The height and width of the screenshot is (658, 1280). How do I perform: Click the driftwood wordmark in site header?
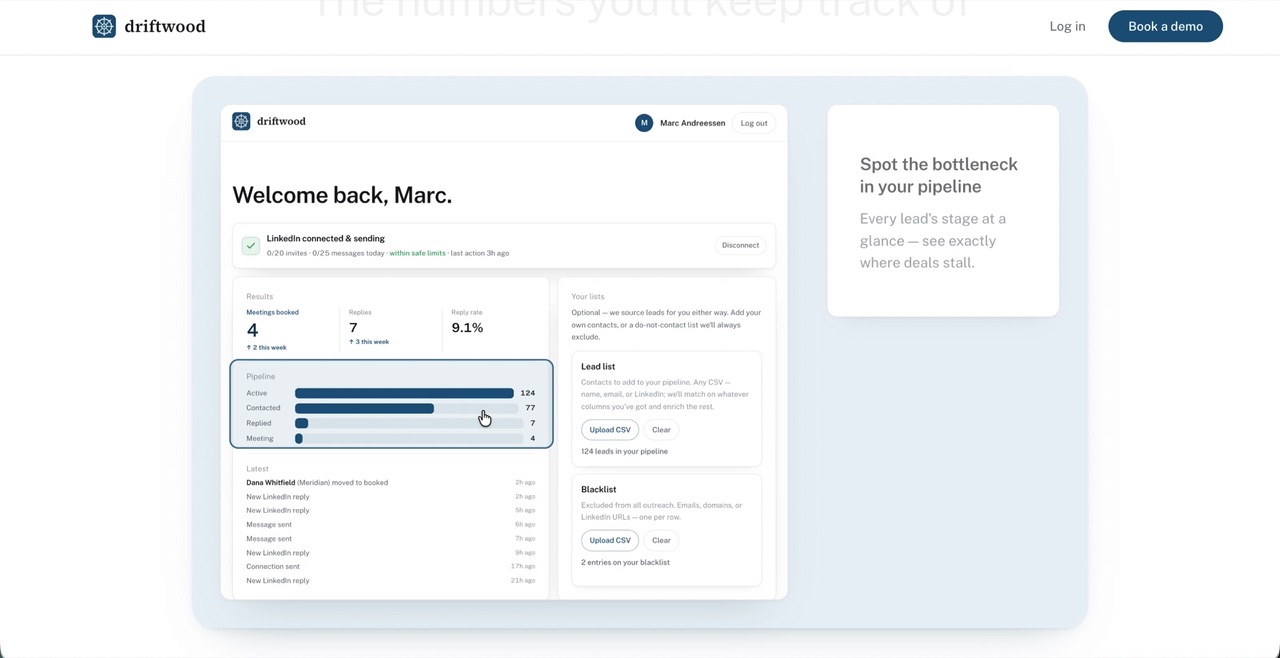tap(165, 26)
